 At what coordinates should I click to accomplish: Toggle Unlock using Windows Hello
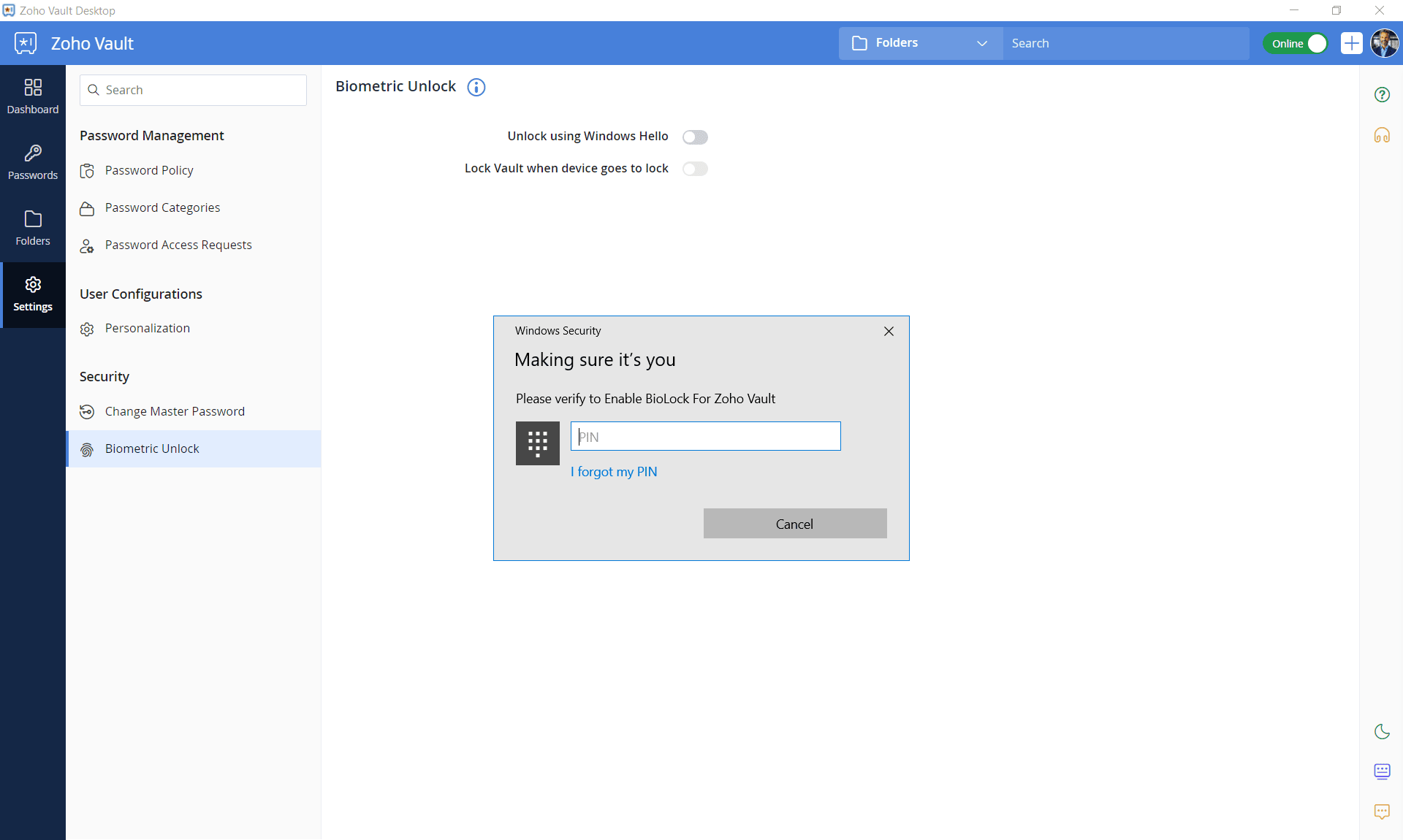[695, 137]
